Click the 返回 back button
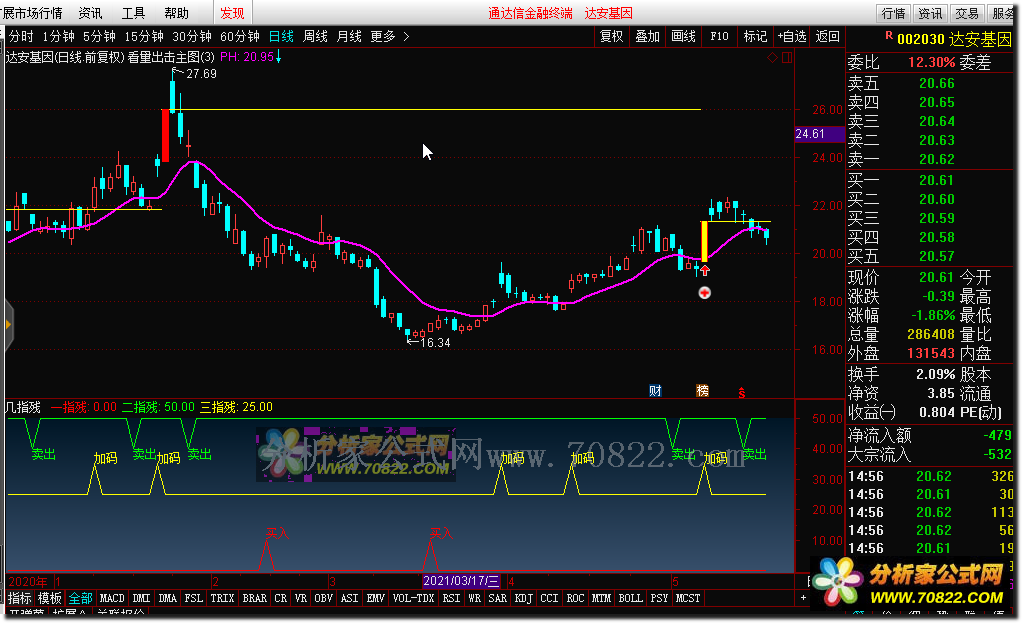The width and height of the screenshot is (1023, 623). (x=827, y=37)
